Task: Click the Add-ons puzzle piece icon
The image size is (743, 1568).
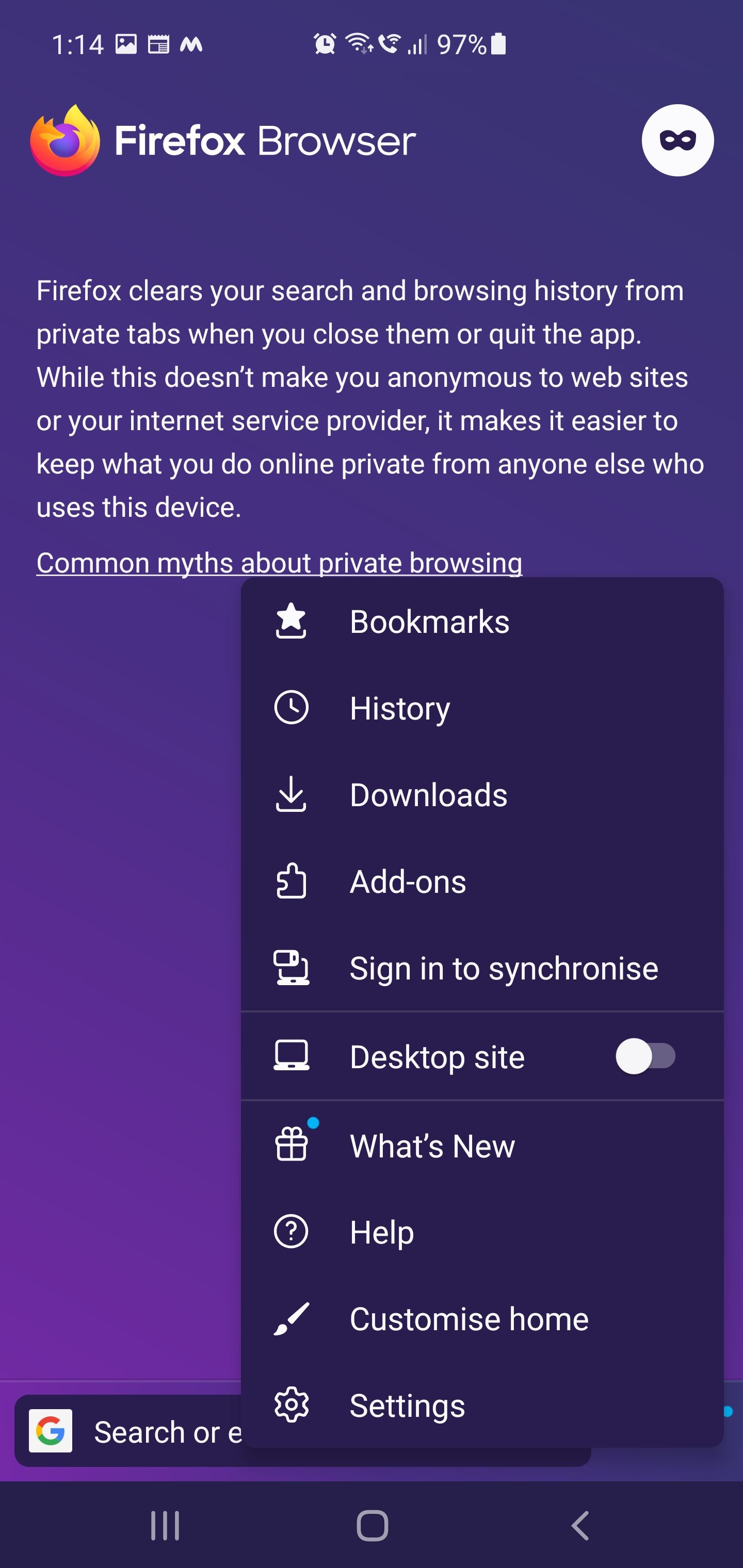Action: tap(291, 881)
